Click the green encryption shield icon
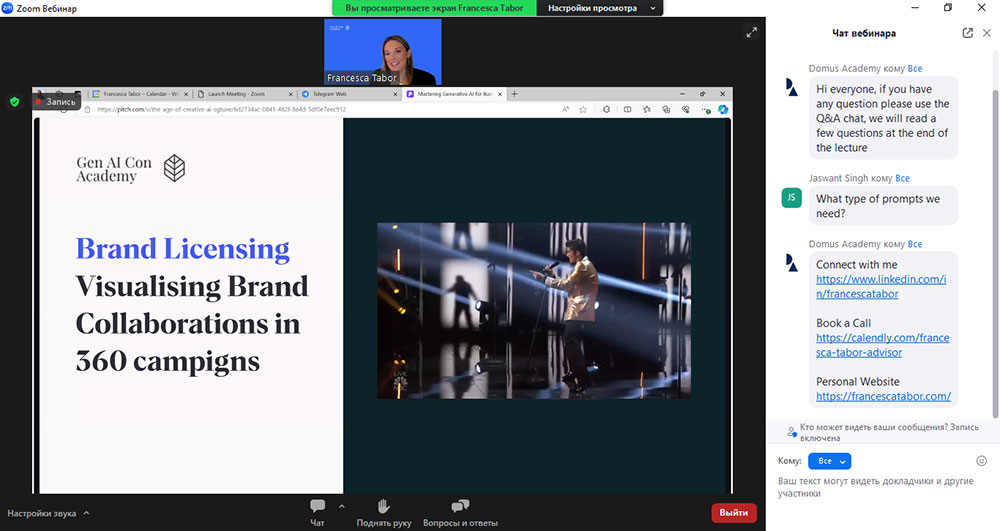Viewport: 1000px width, 531px height. pos(15,101)
